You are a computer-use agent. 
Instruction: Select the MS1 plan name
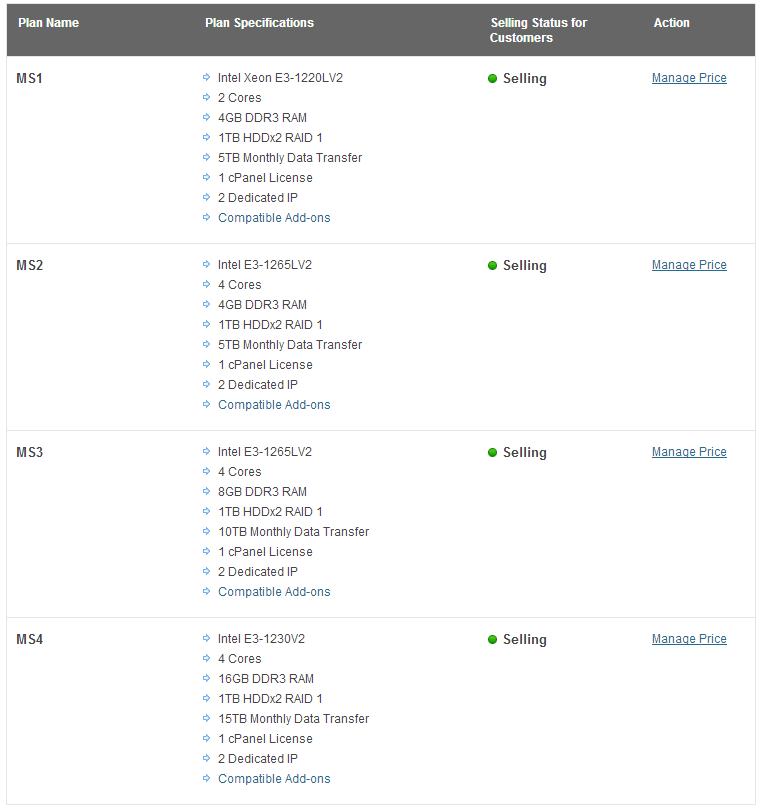tap(29, 79)
